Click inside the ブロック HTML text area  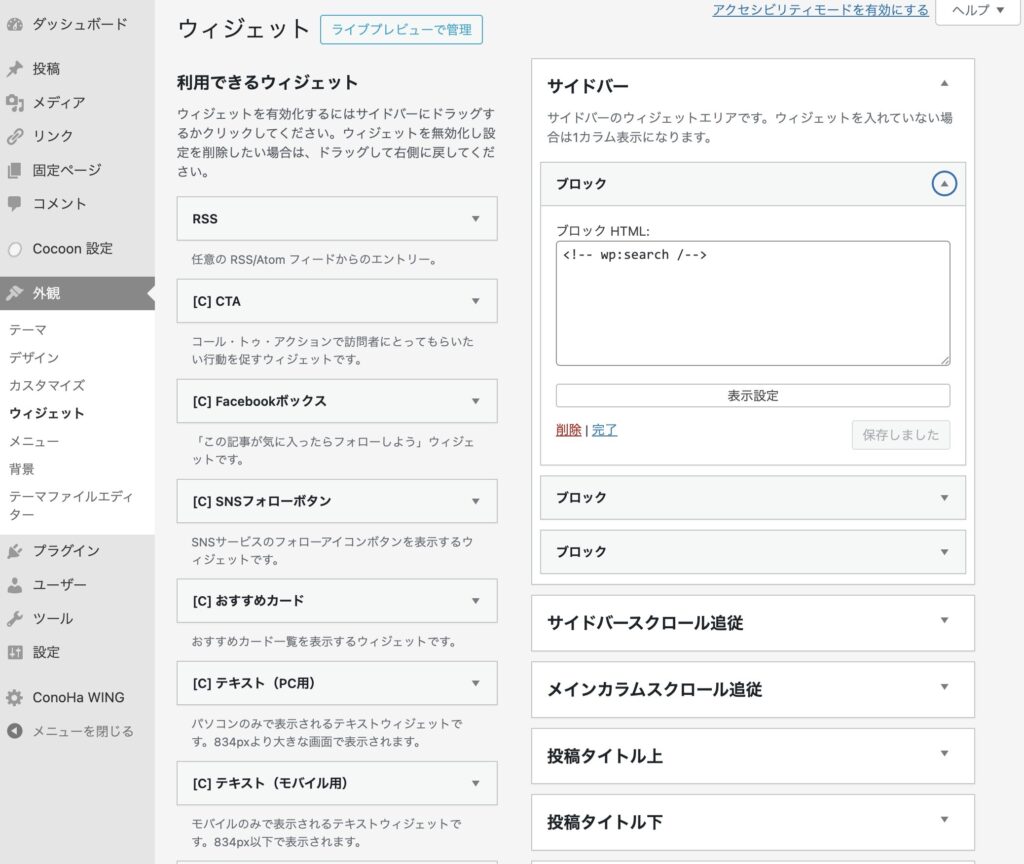point(752,303)
